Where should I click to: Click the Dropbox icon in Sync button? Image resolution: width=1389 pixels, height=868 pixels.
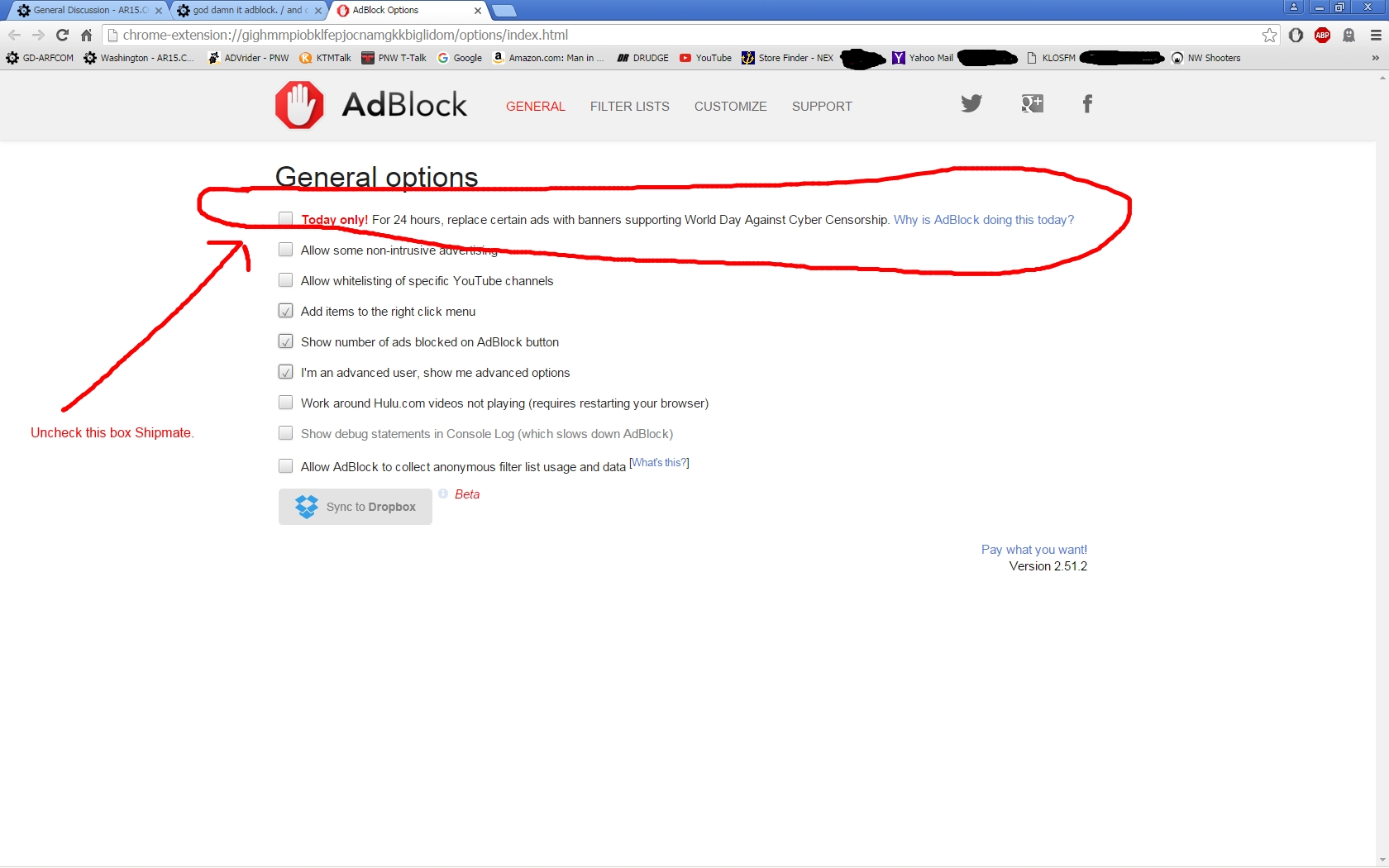pyautogui.click(x=307, y=507)
